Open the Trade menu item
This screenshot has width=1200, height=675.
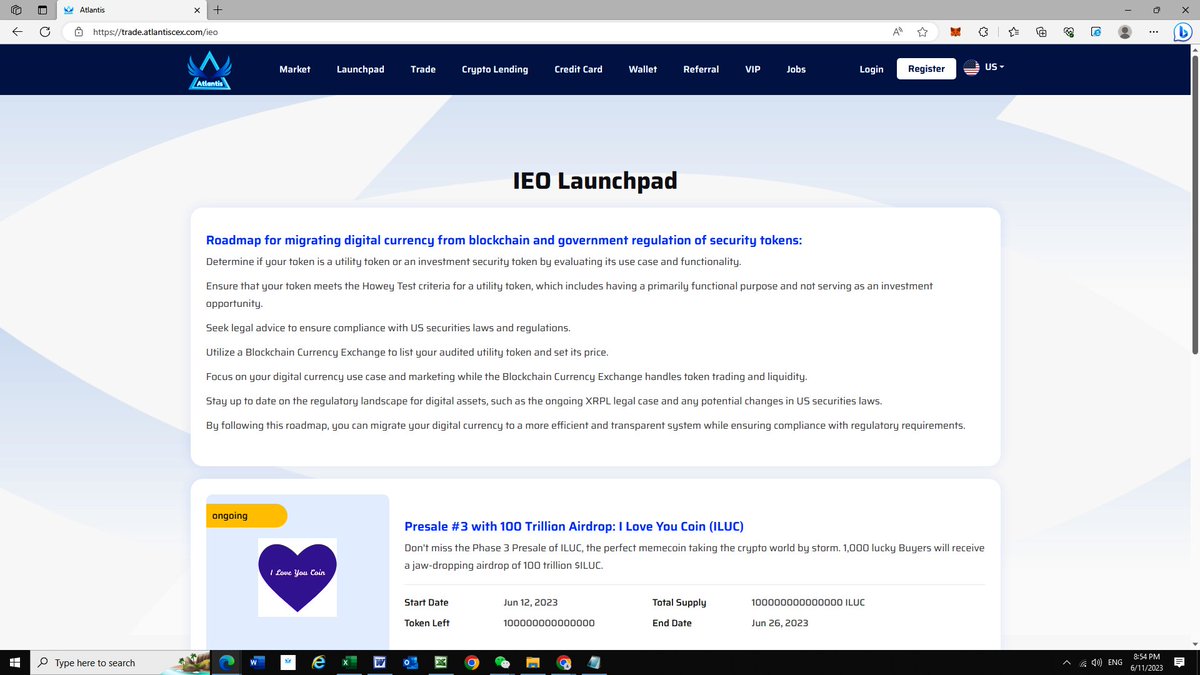423,69
